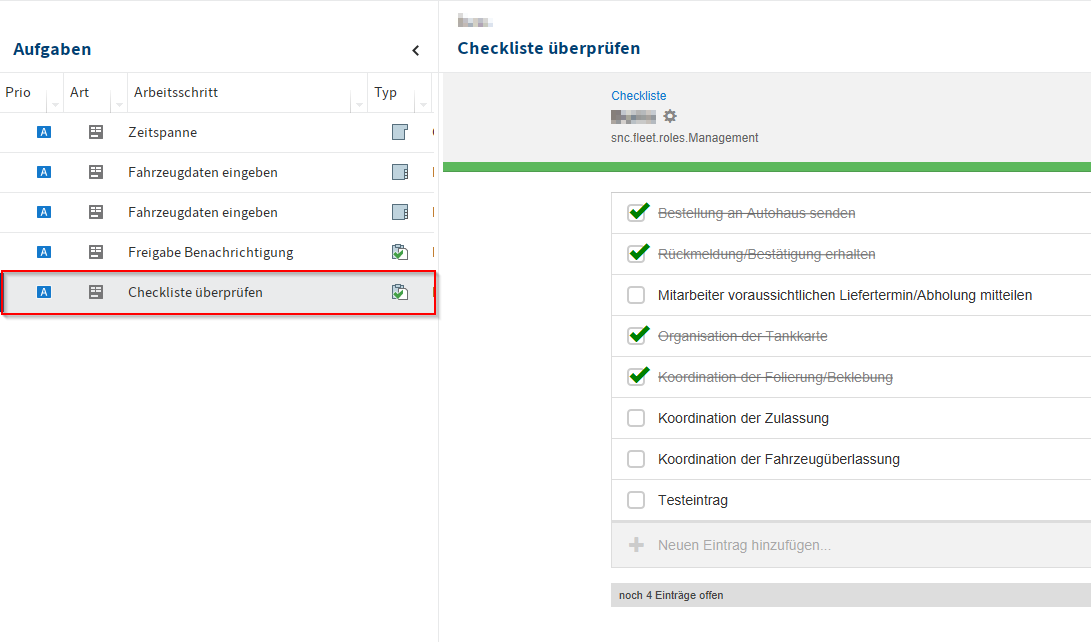
Task: Tick the Testeintrag checkbox
Action: (636, 500)
